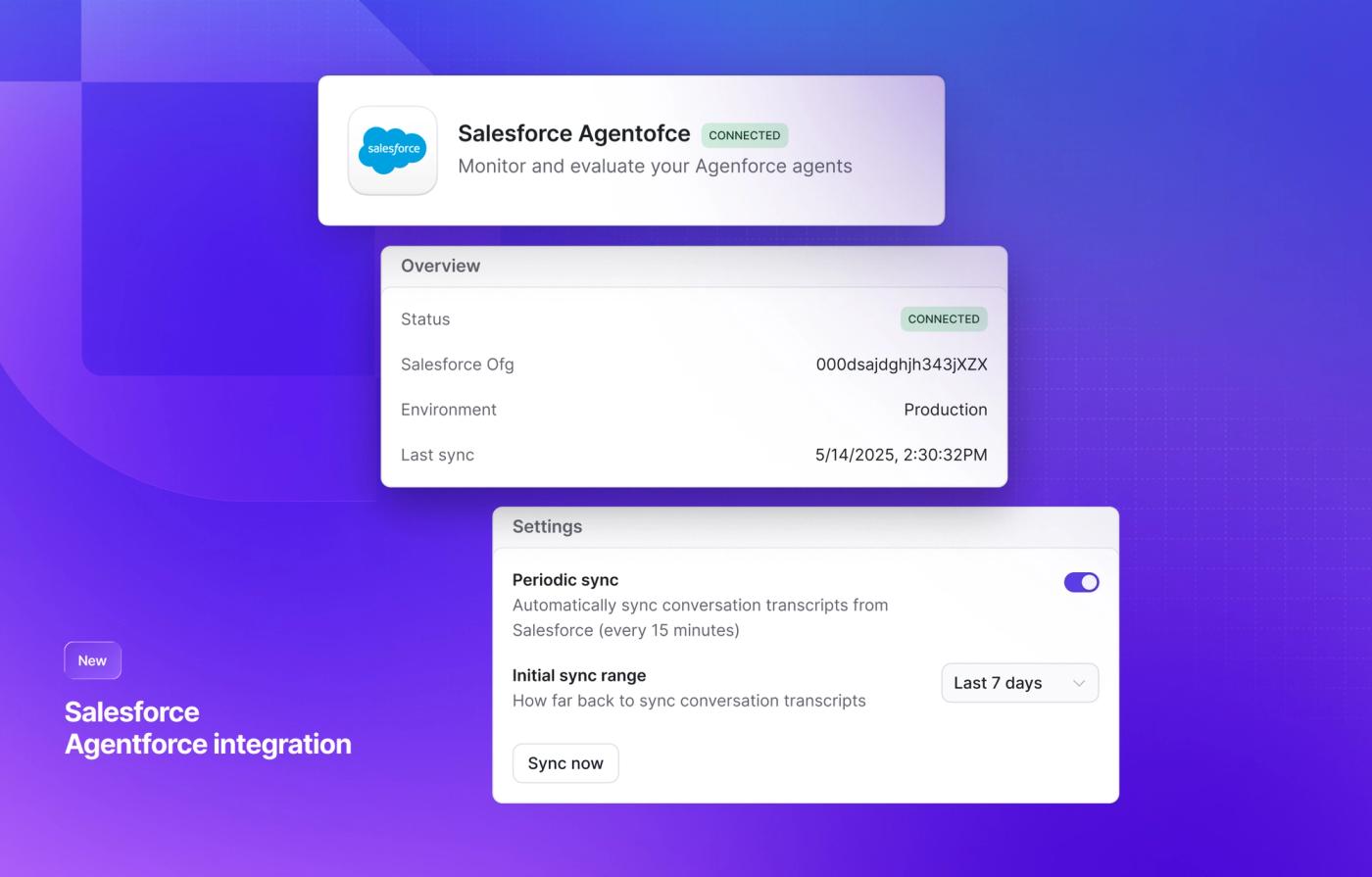Click the Salesforce org ID 000dsajdghjh343jXZX
The height and width of the screenshot is (877, 1372).
coord(902,365)
